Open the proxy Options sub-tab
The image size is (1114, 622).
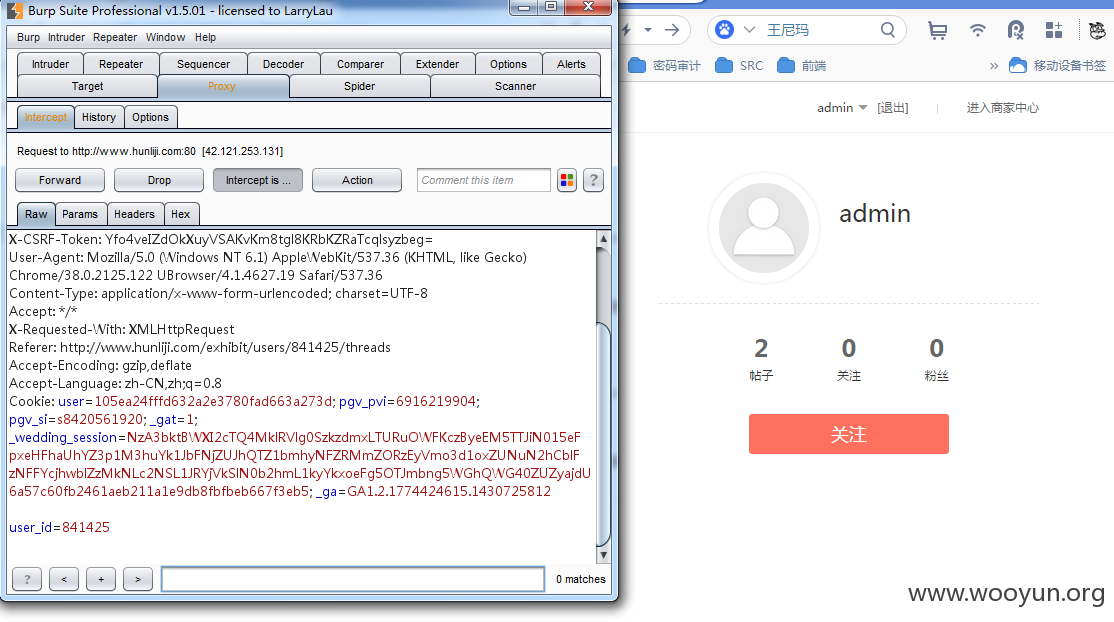[x=151, y=117]
